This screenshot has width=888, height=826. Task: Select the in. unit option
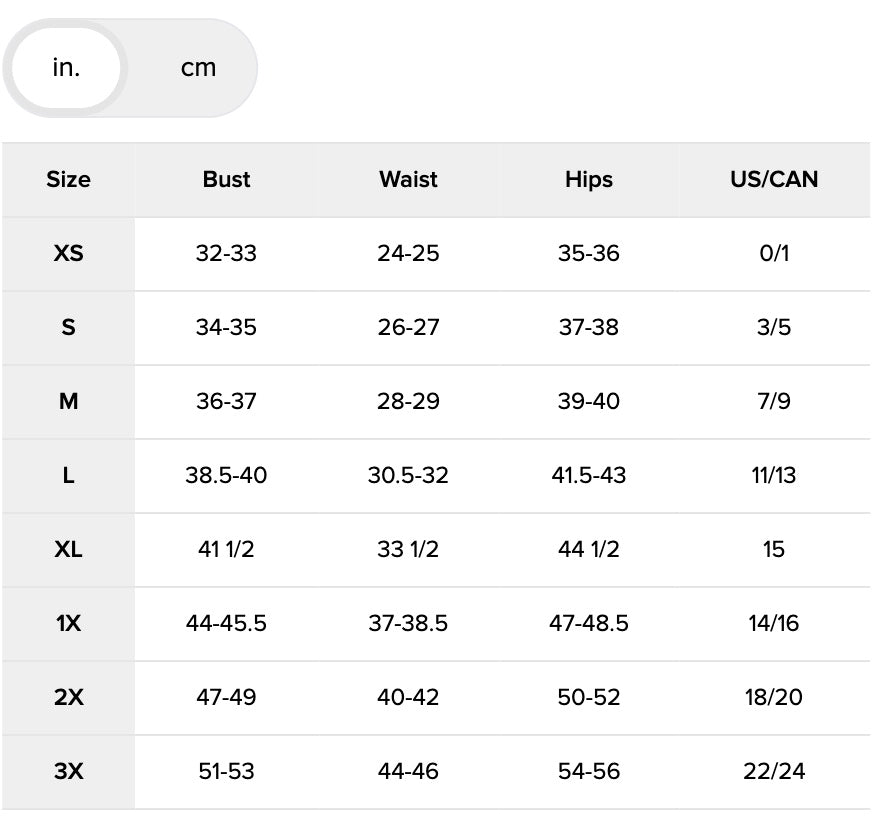pyautogui.click(x=66, y=68)
